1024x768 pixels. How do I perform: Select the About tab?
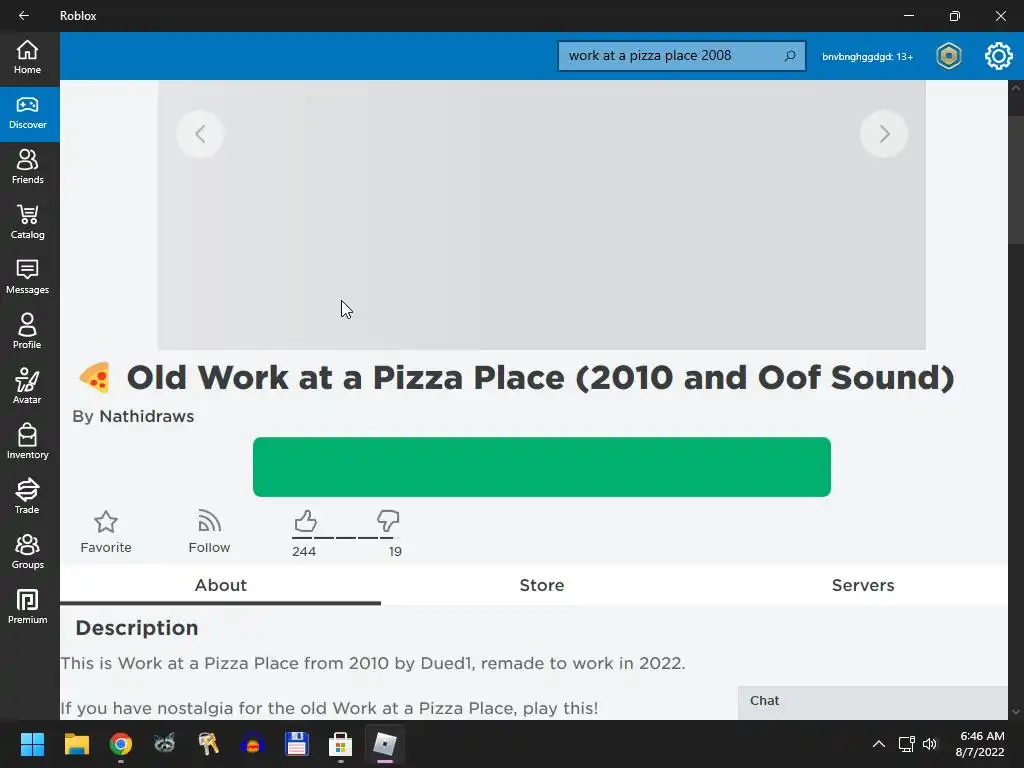[x=221, y=585]
